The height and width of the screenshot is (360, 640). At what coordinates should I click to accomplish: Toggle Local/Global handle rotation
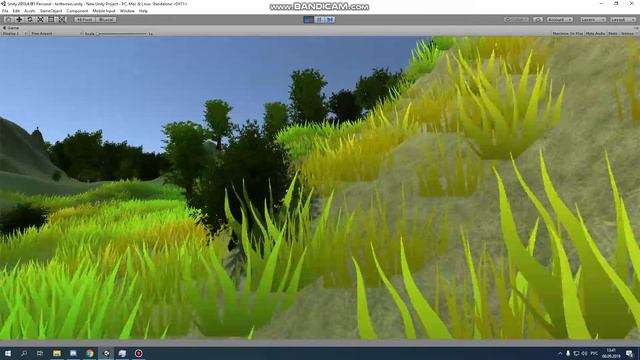[x=106, y=20]
